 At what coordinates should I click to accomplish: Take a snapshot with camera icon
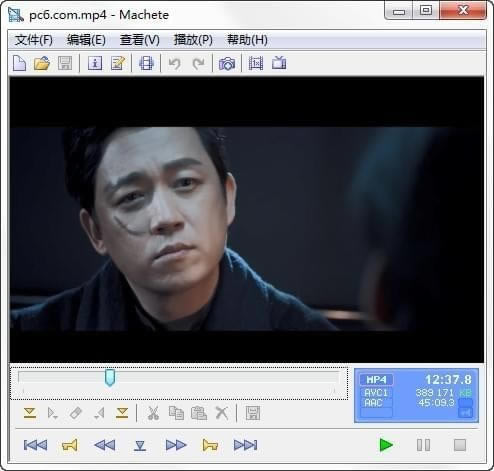click(x=227, y=63)
